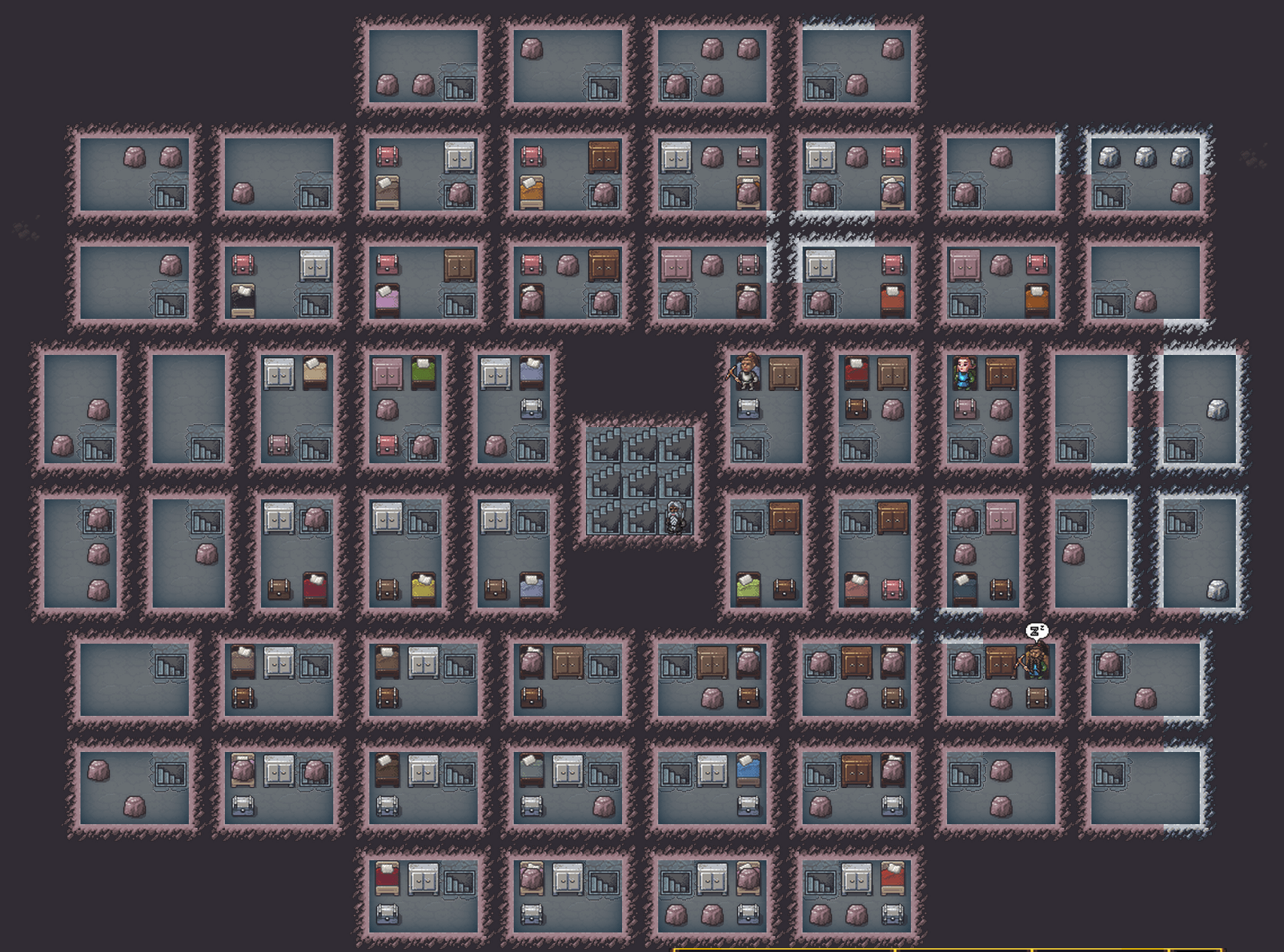Click the middle boulder of three white boulders
This screenshot has height=952, width=1284.
pyautogui.click(x=1146, y=156)
